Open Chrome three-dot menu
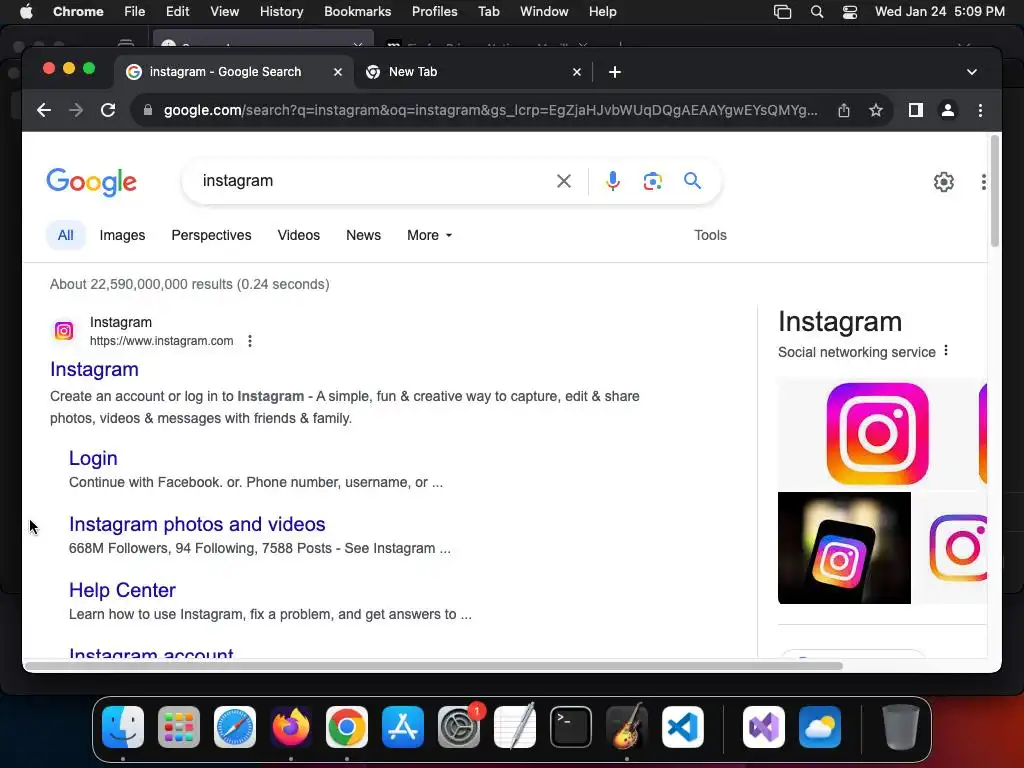Screen dimensions: 1024x768 coord(980,110)
